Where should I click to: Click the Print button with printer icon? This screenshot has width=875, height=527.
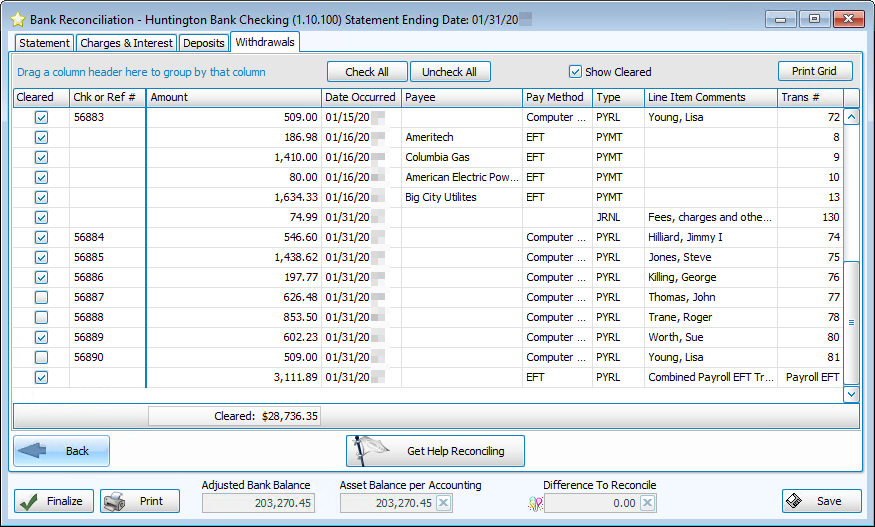140,501
